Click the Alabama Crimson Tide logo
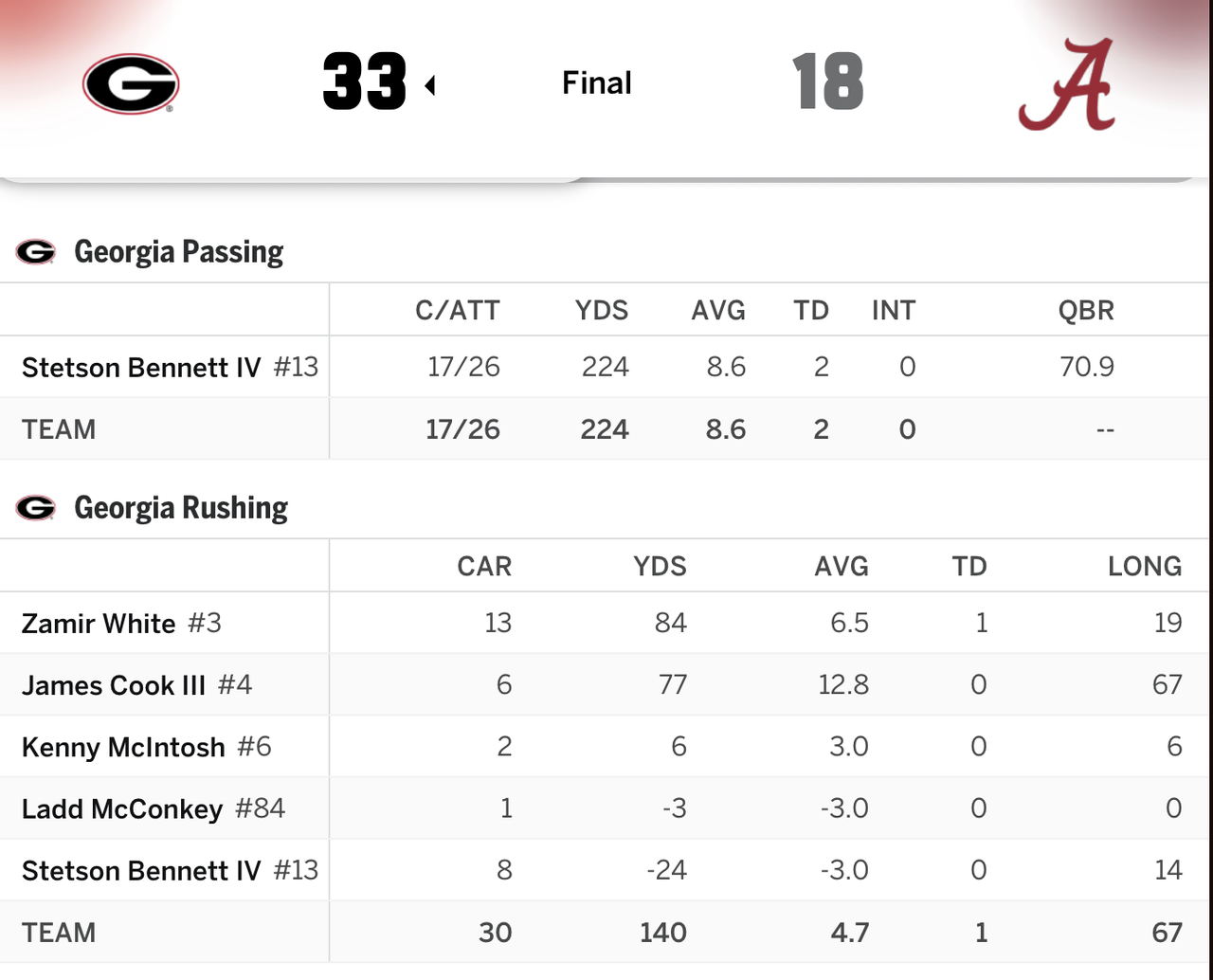This screenshot has width=1213, height=980. tap(1067, 85)
